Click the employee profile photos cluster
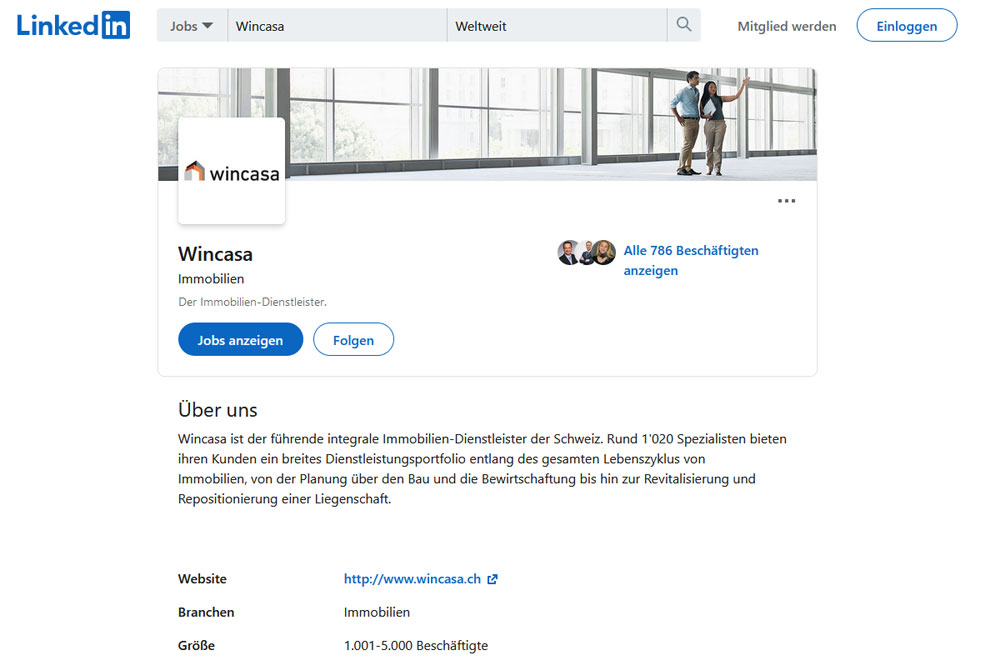This screenshot has height=665, width=1000. pos(587,252)
